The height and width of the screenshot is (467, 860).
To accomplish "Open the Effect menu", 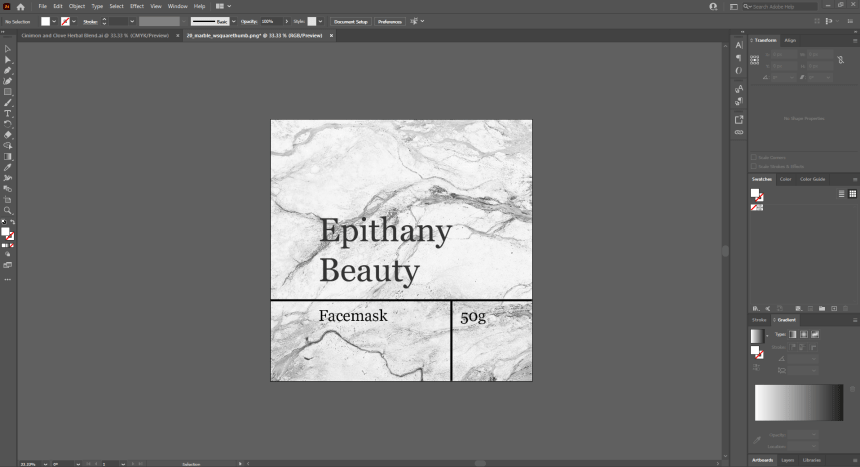I will click(137, 6).
